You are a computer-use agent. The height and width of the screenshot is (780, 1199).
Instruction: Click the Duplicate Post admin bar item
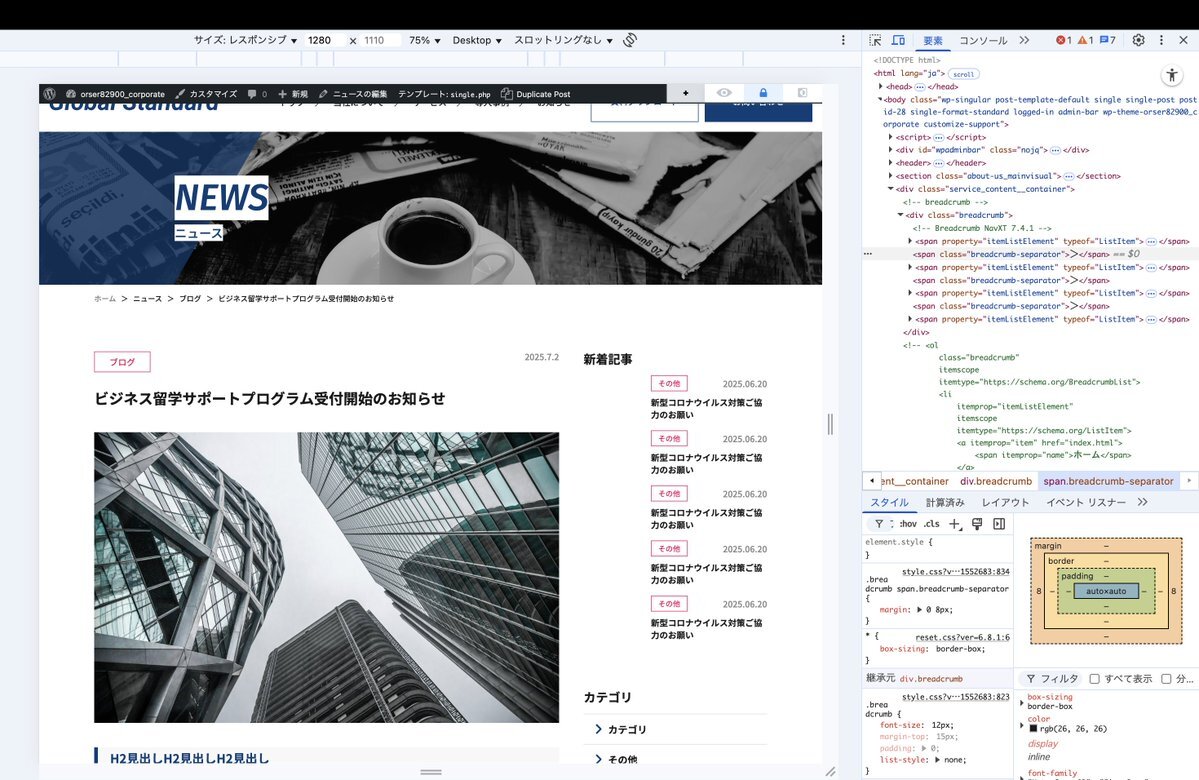tap(535, 94)
